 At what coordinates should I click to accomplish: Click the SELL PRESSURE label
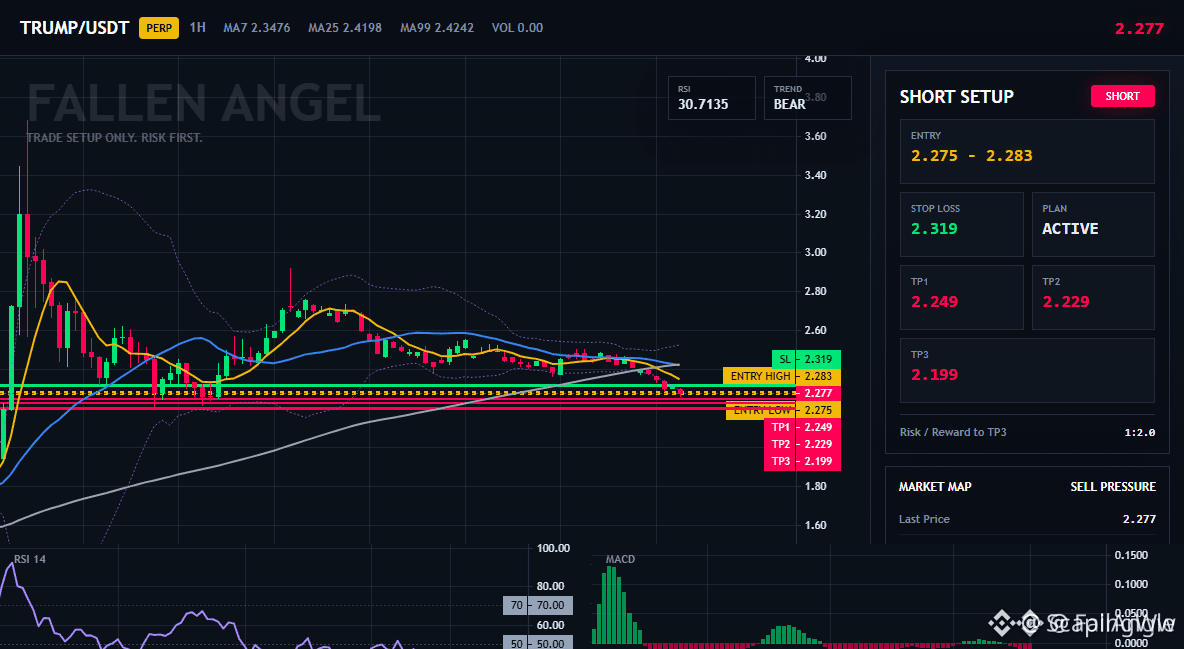pyautogui.click(x=1113, y=487)
